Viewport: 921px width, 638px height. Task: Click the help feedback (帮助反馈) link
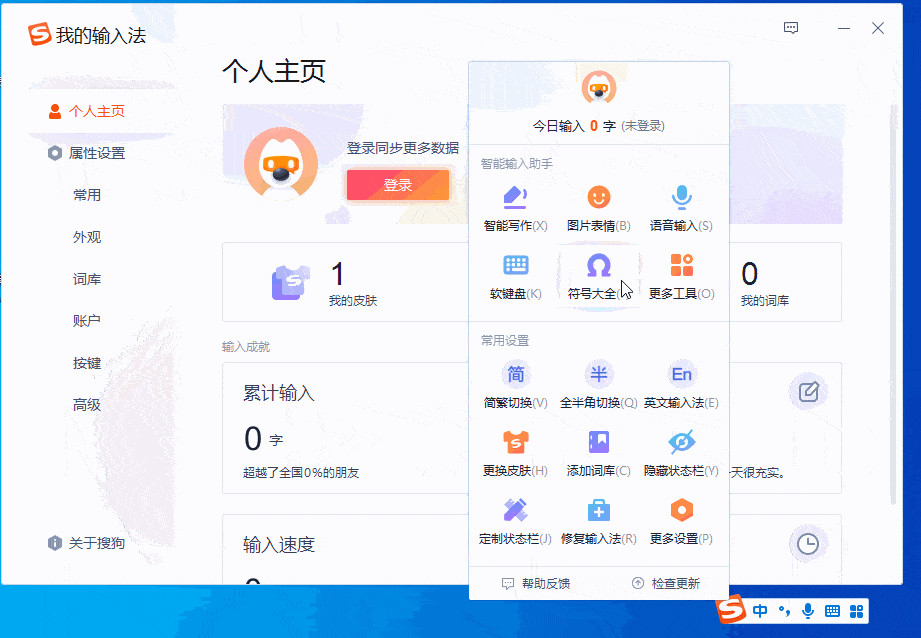pos(536,583)
